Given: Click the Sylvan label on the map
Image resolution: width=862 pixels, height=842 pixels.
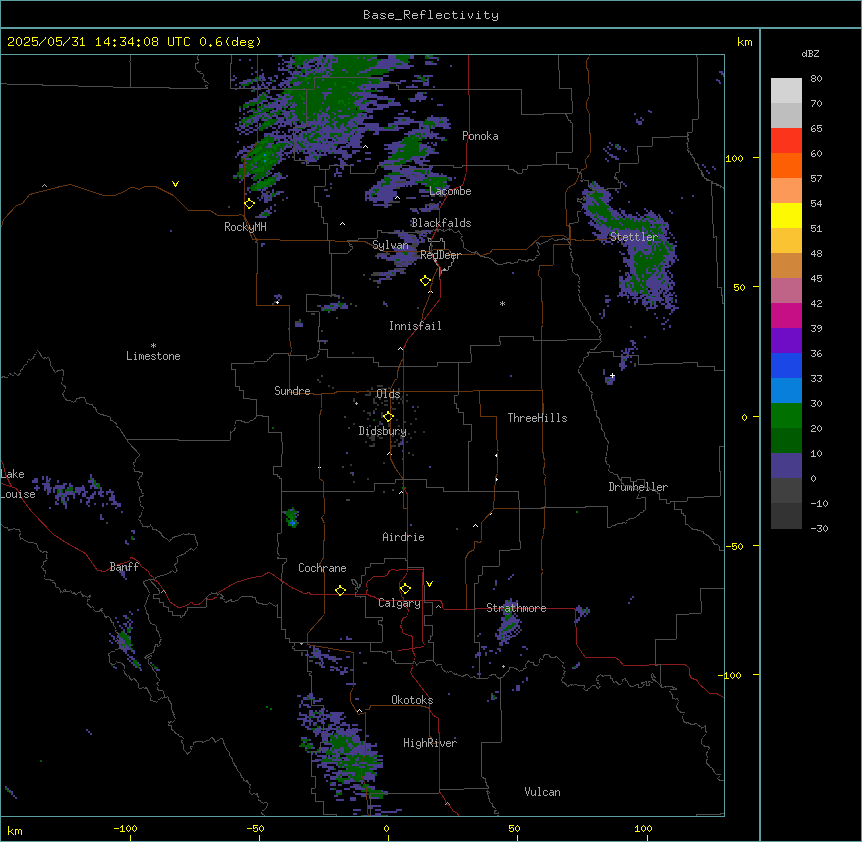Looking at the screenshot, I should click(x=390, y=245).
